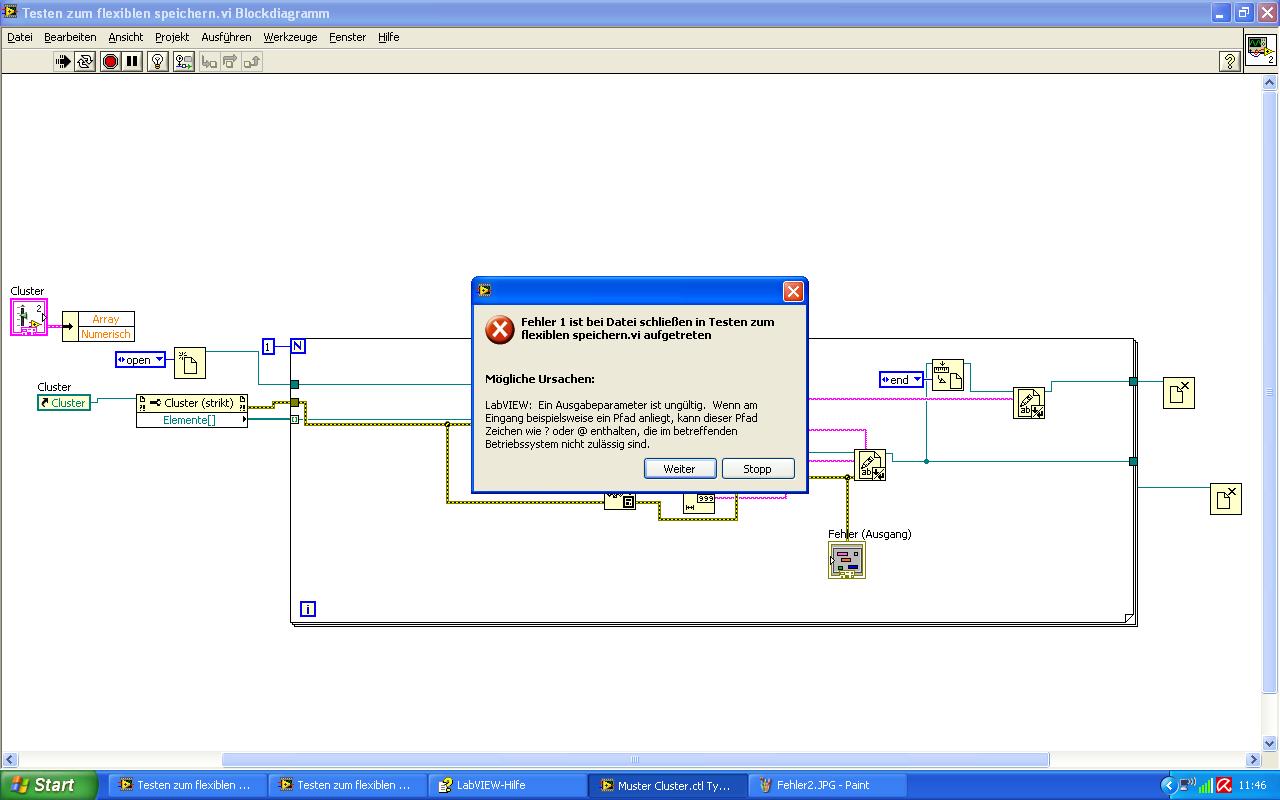Open the Ansicht menu

(x=126, y=37)
